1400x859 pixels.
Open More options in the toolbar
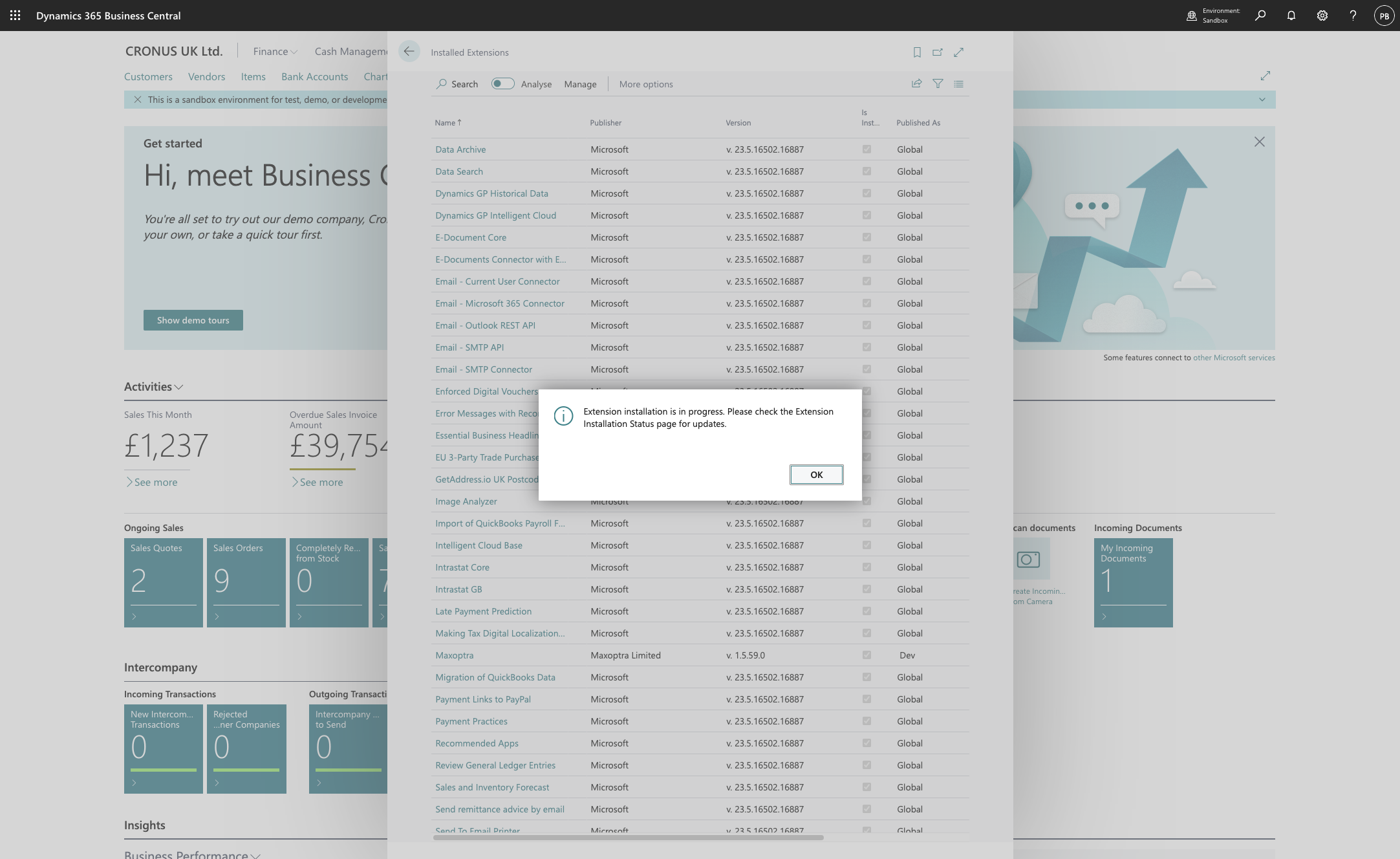(646, 84)
